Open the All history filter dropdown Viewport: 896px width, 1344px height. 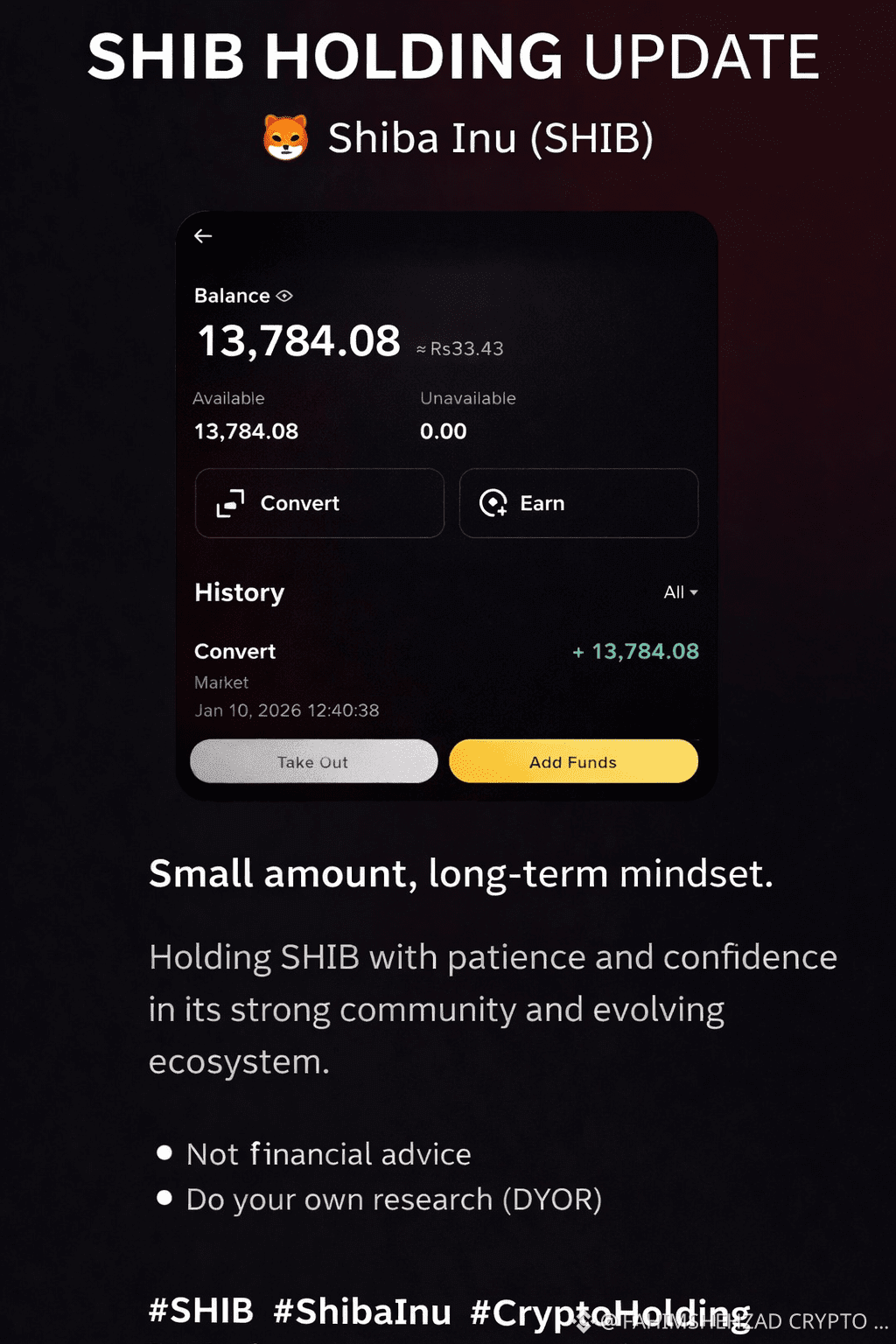click(680, 592)
